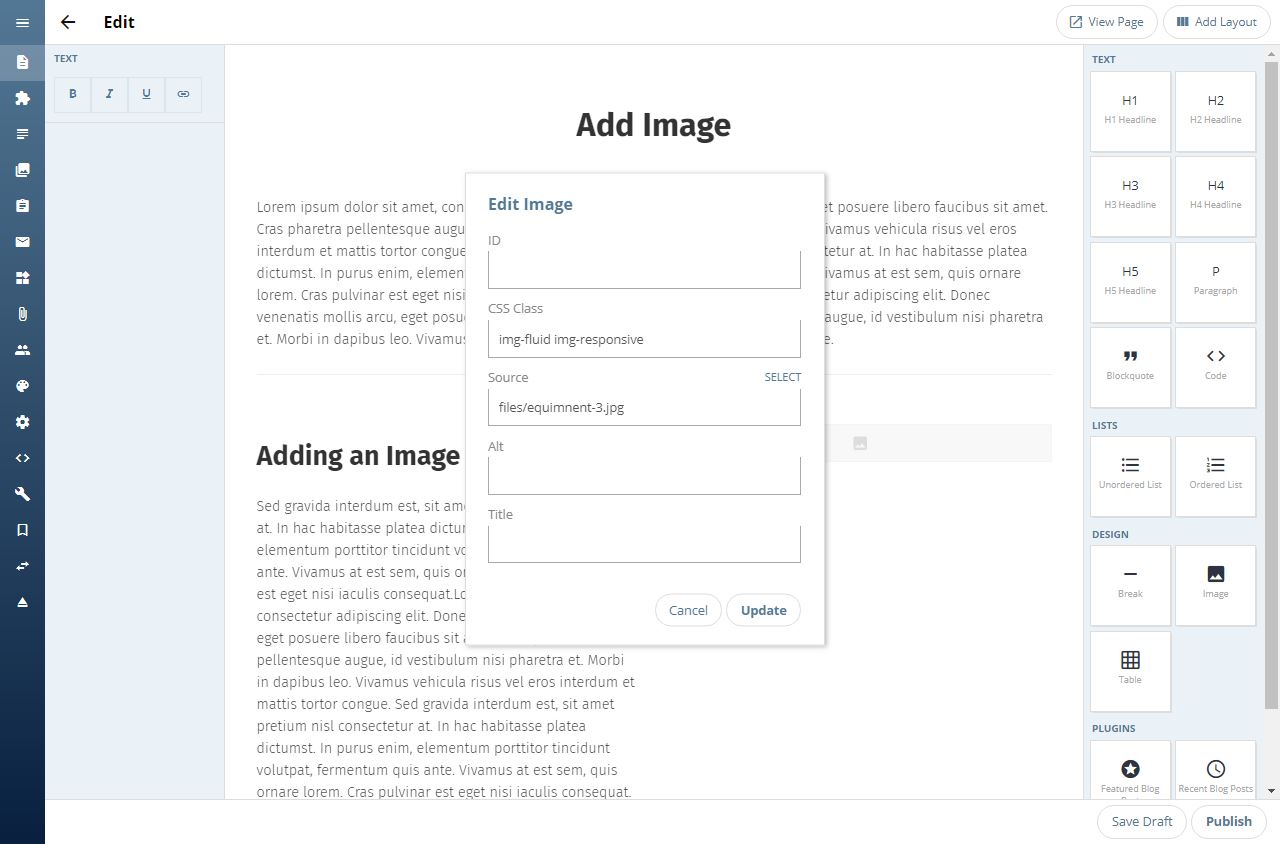
Task: Add a Table element
Action: pos(1130,671)
